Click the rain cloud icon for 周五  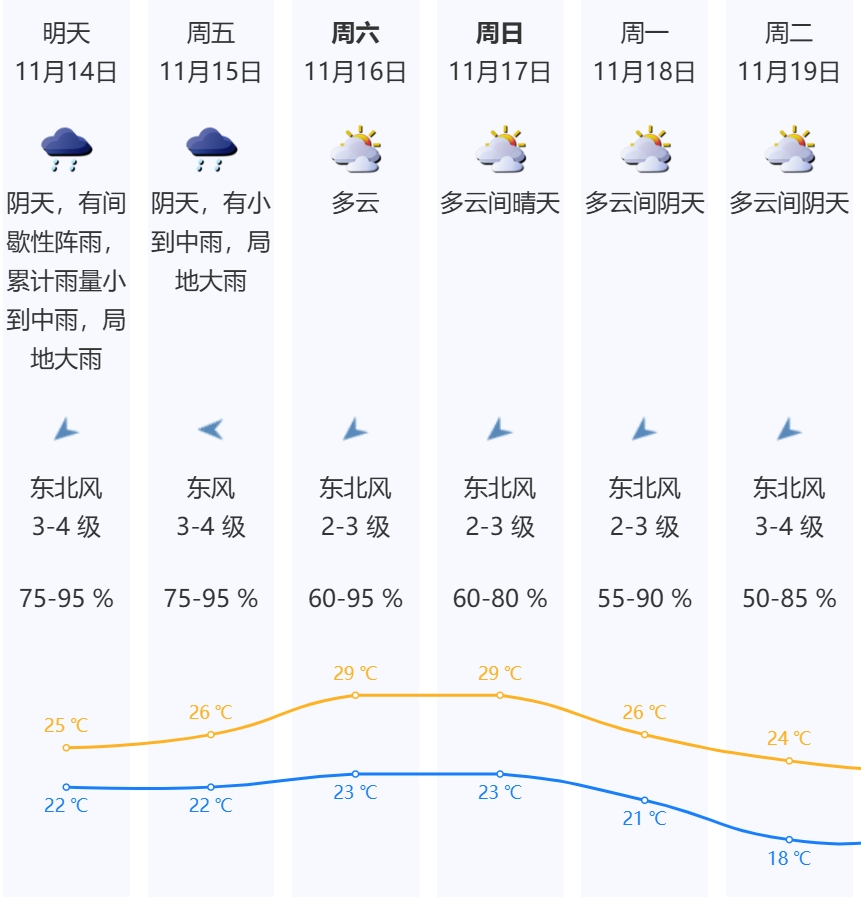[x=211, y=149]
